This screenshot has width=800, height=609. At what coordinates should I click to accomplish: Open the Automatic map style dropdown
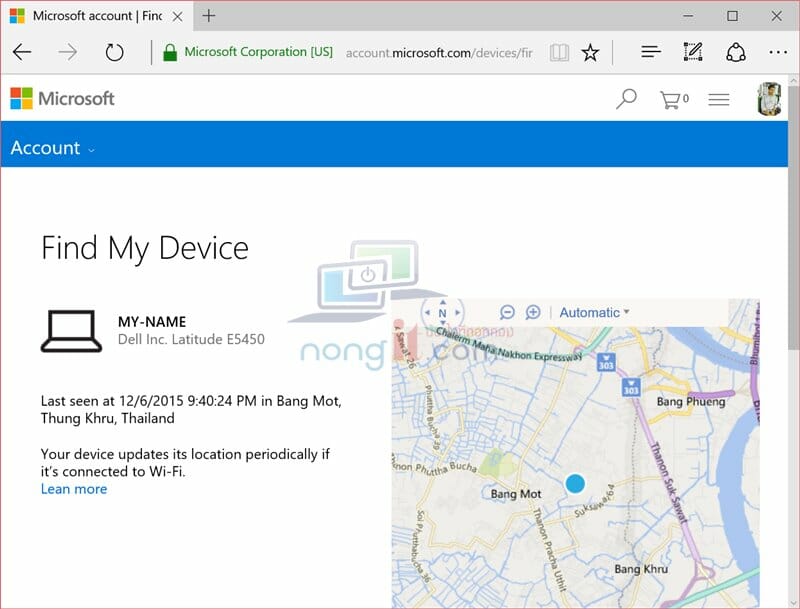593,312
